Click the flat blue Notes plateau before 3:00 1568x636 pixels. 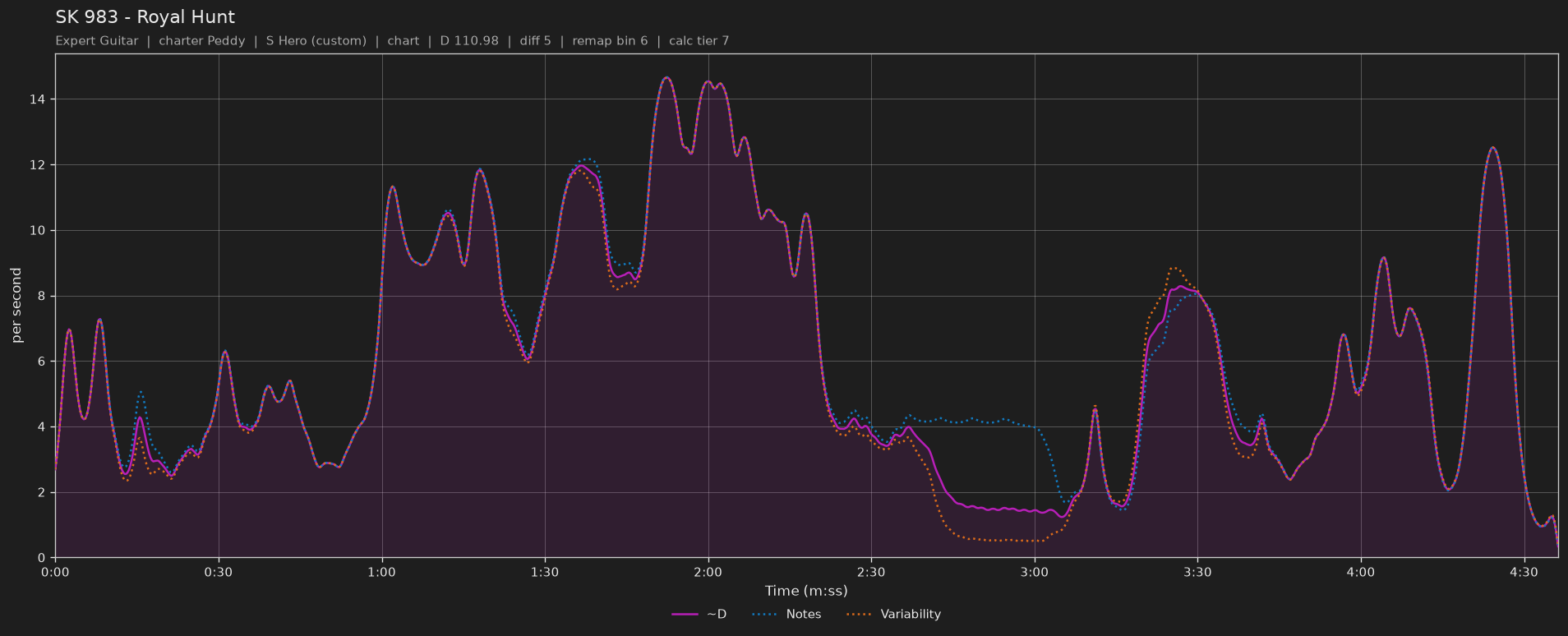pos(974,421)
